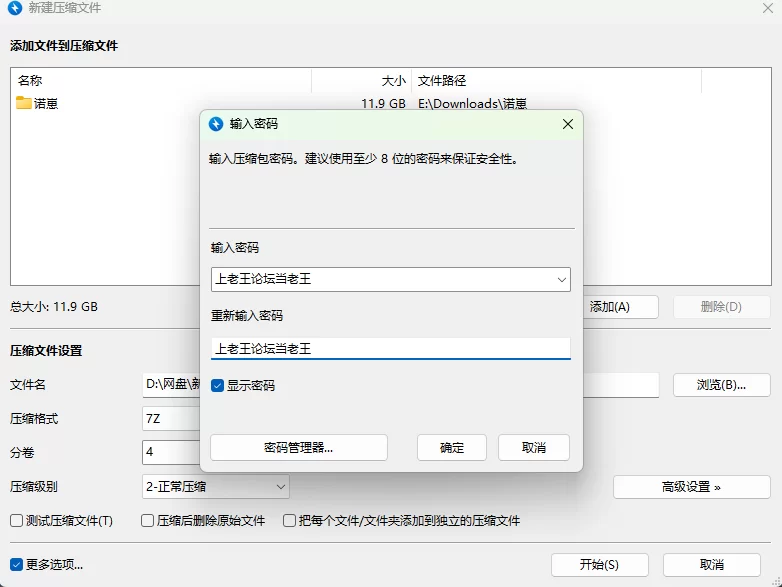Click the 文件路径 column header
782x587 pixels.
pos(557,80)
